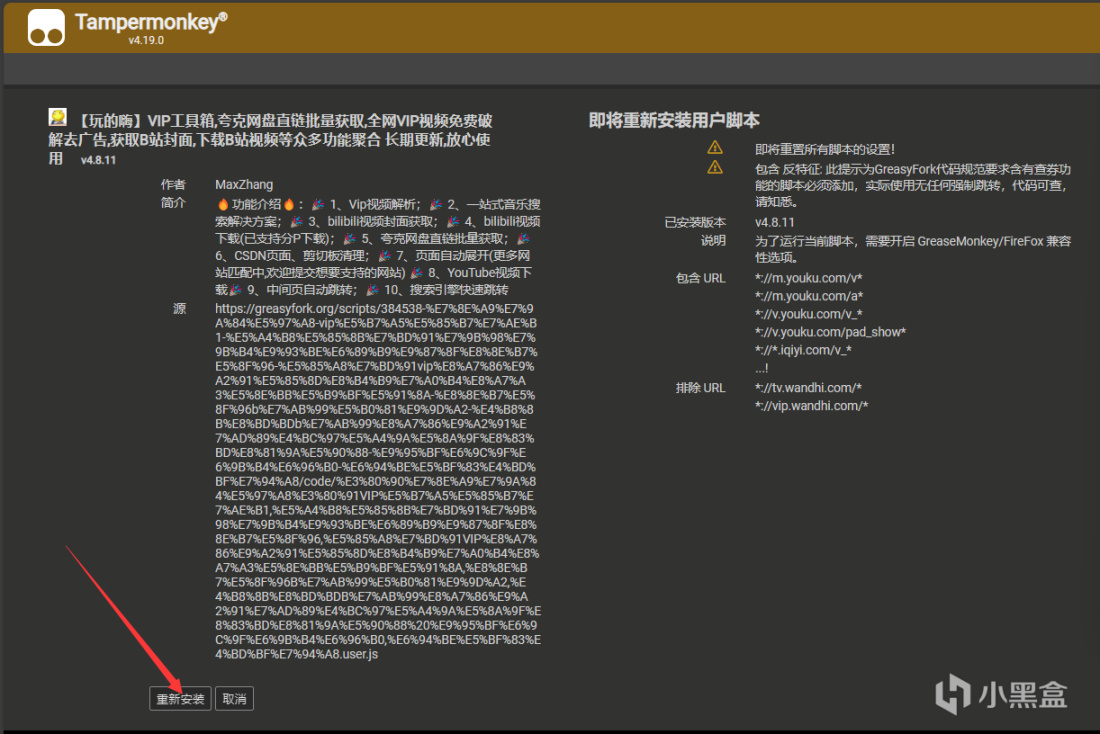Select include URL *://v.youku.com/pad_show*
1100x734 pixels.
[x=831, y=332]
